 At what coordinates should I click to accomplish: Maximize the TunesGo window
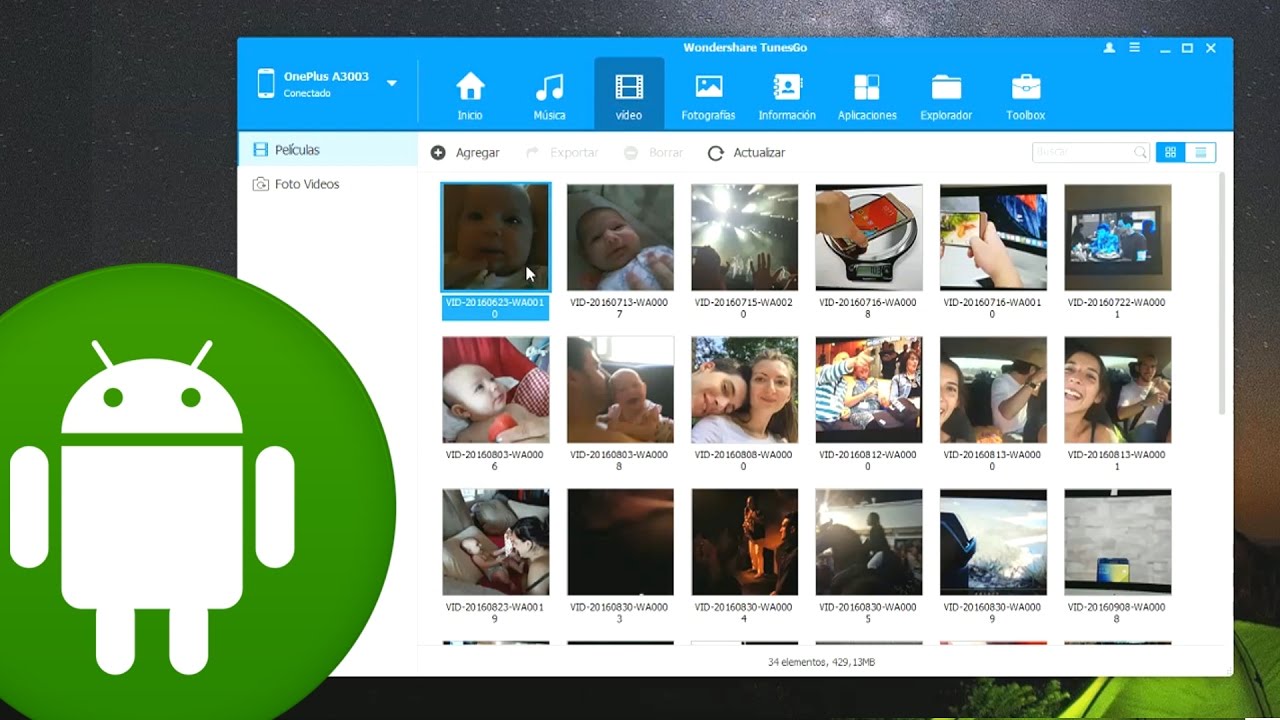click(x=1187, y=48)
